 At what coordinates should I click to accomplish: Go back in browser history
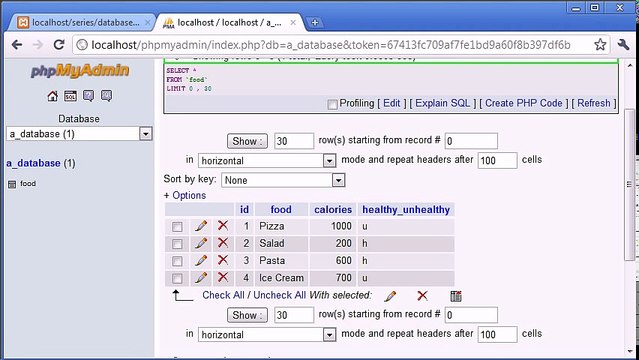17,44
